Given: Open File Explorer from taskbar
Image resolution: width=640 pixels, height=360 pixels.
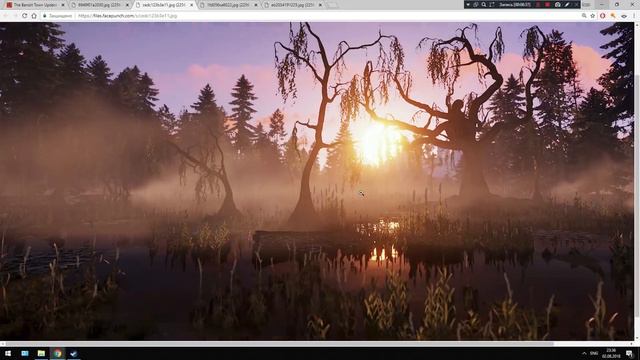Looking at the screenshot, I should 41,353.
